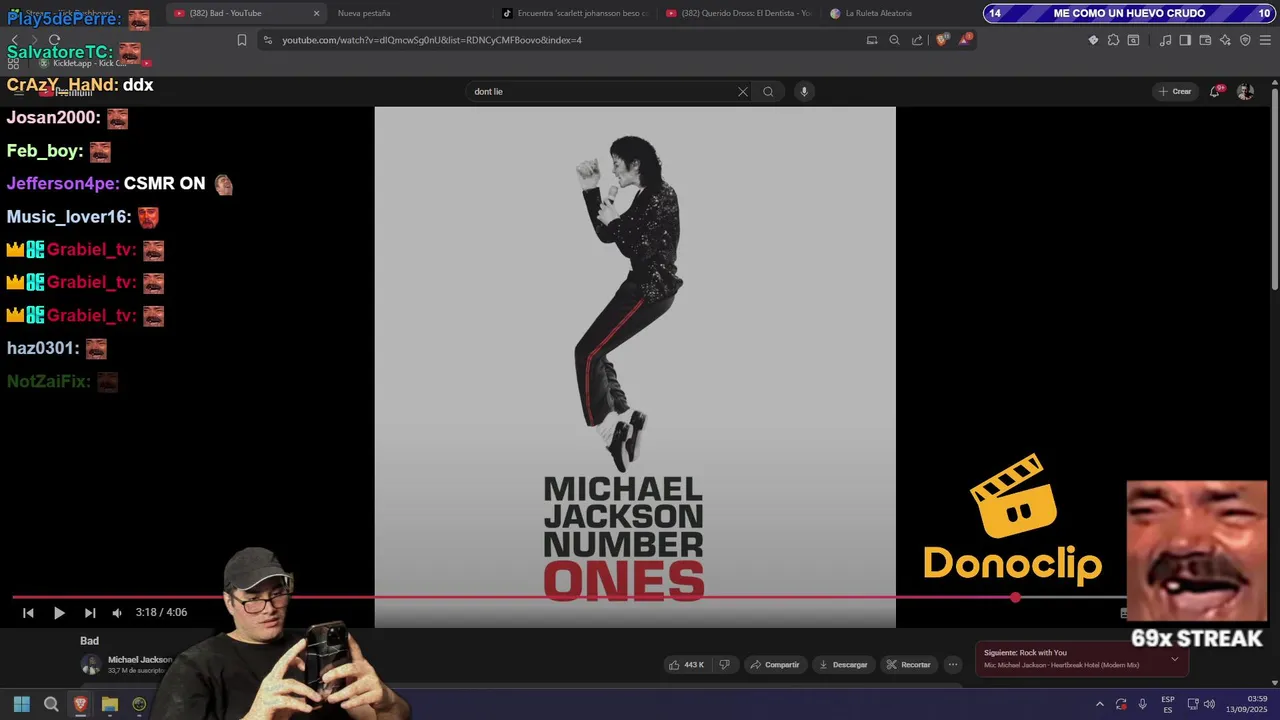Expand the 'Siguiente: Rock with You' playlist panel
The height and width of the screenshot is (720, 1280).
pyautogui.click(x=1175, y=659)
